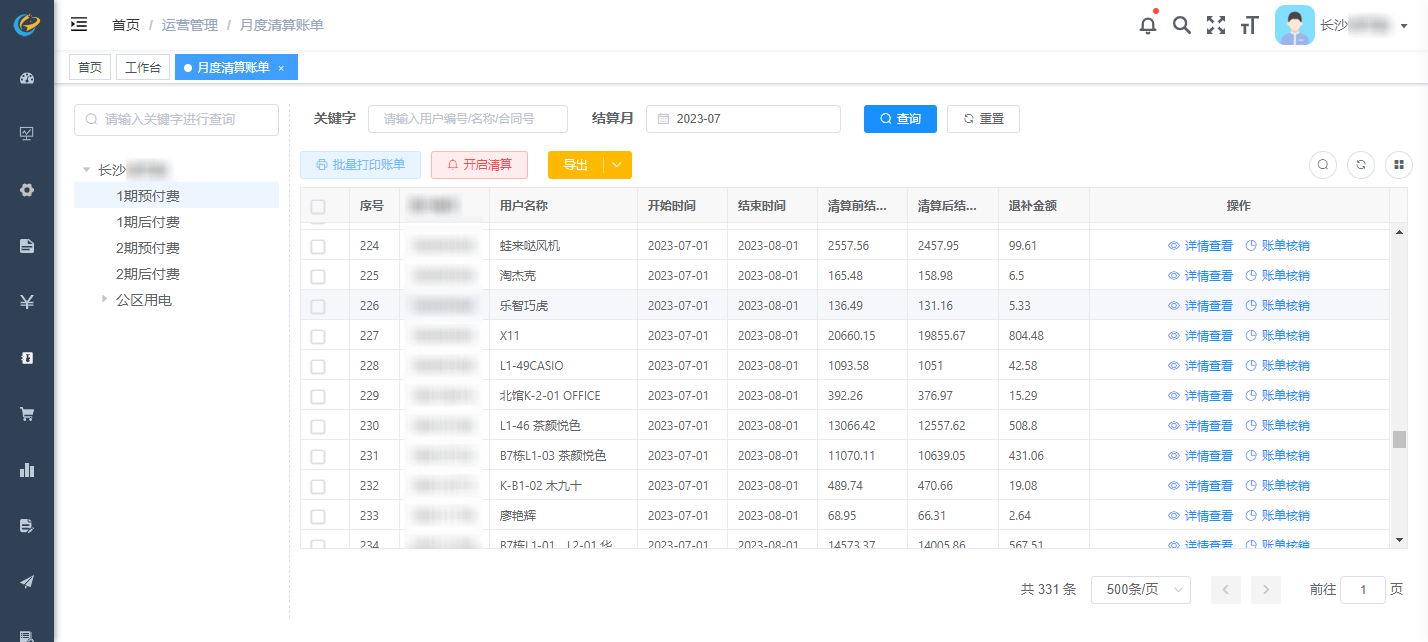
Task: Select 2期预付费 in the tree
Action: [148, 248]
